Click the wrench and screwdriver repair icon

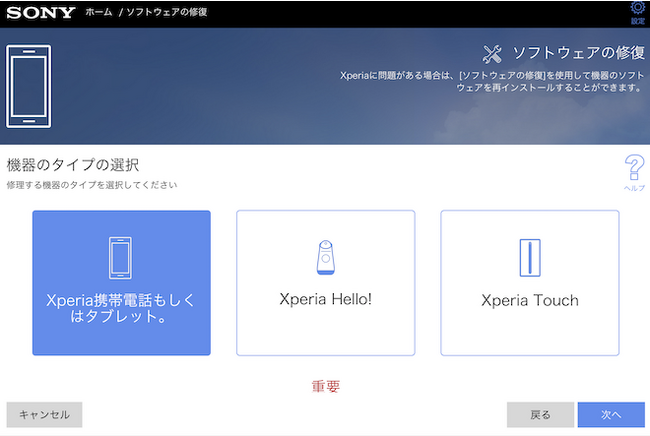[492, 54]
